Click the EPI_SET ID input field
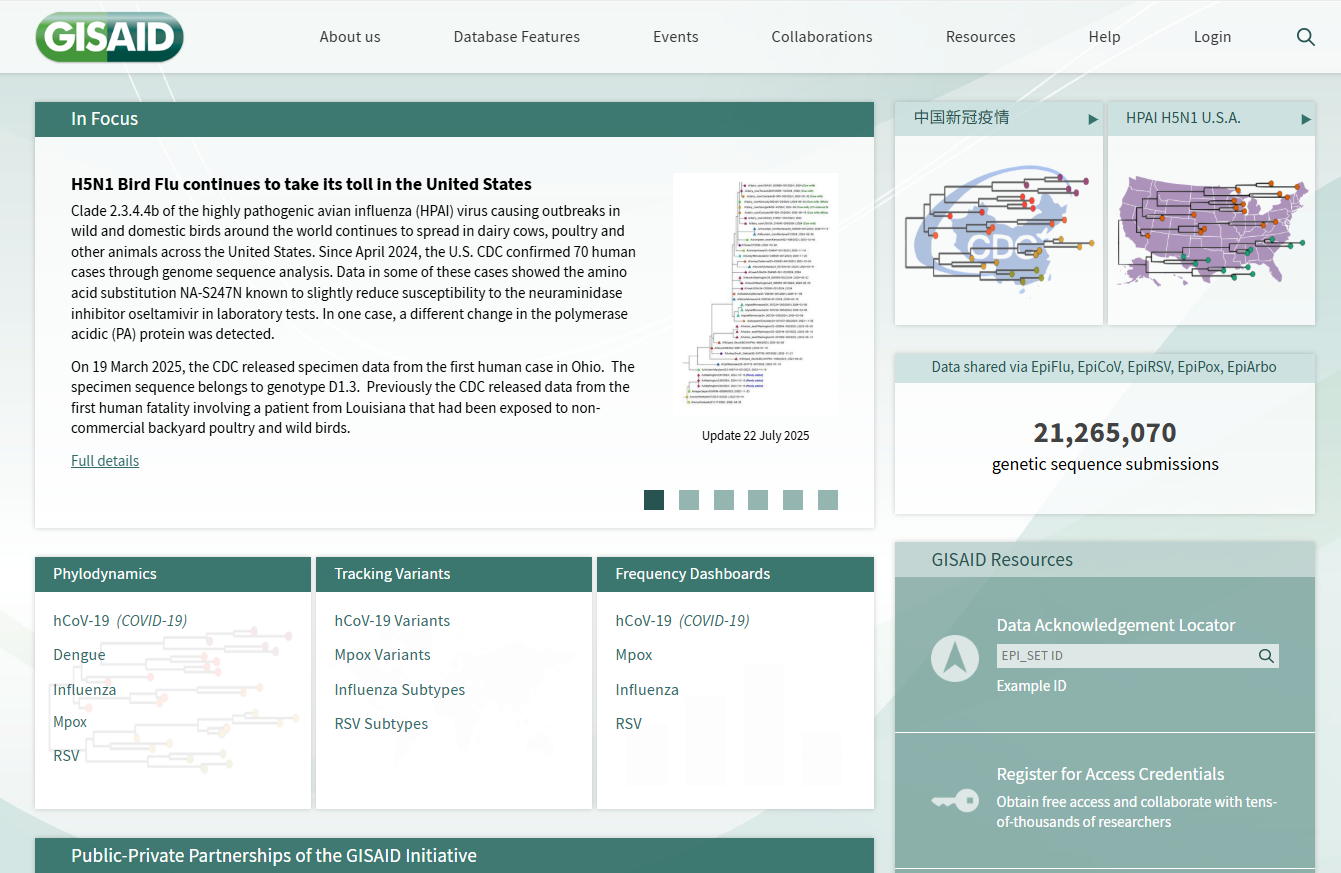The image size is (1341, 873). pyautogui.click(x=1125, y=656)
